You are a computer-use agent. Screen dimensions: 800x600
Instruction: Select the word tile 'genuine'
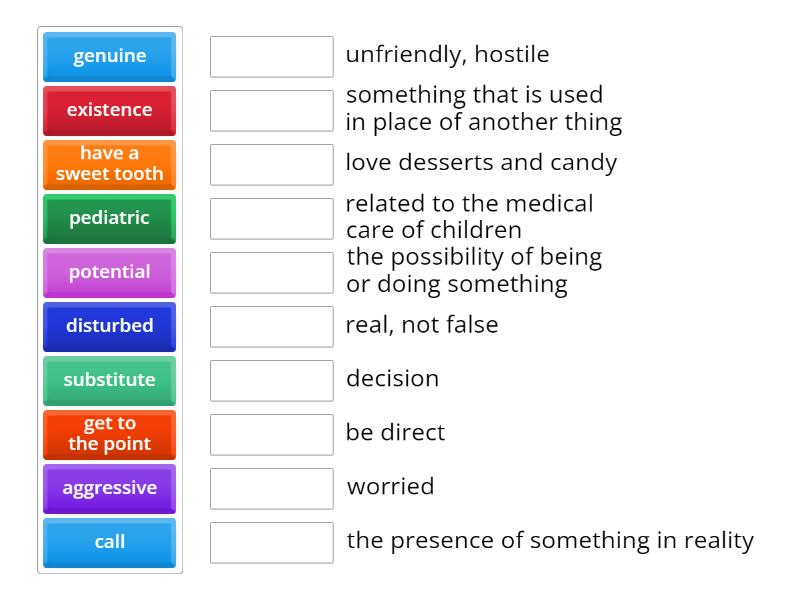(x=109, y=56)
